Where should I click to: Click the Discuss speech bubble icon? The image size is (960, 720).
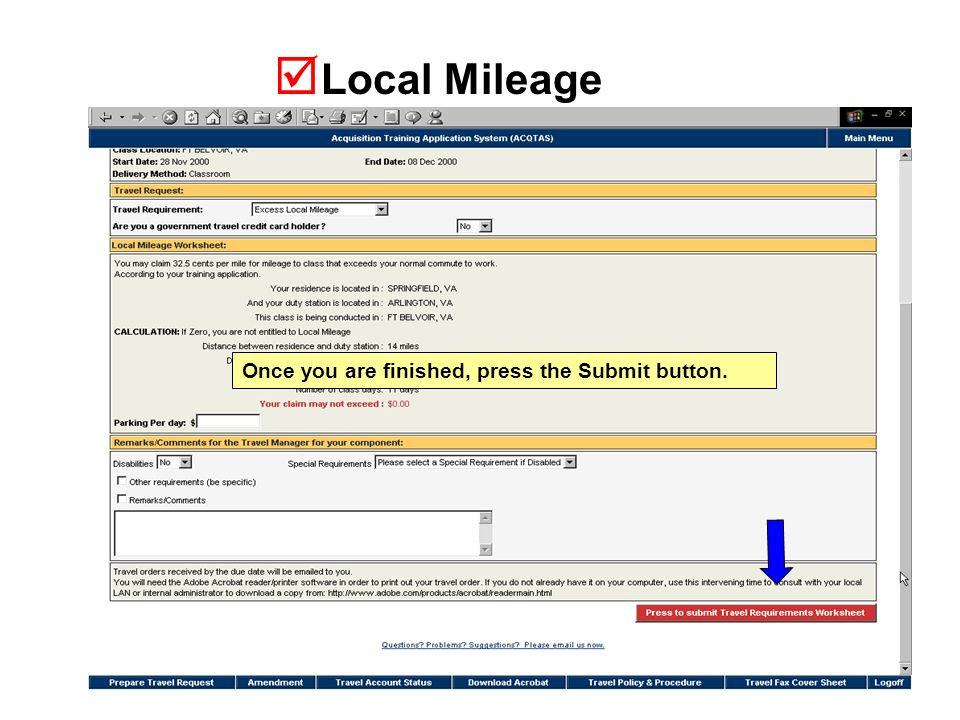click(413, 117)
